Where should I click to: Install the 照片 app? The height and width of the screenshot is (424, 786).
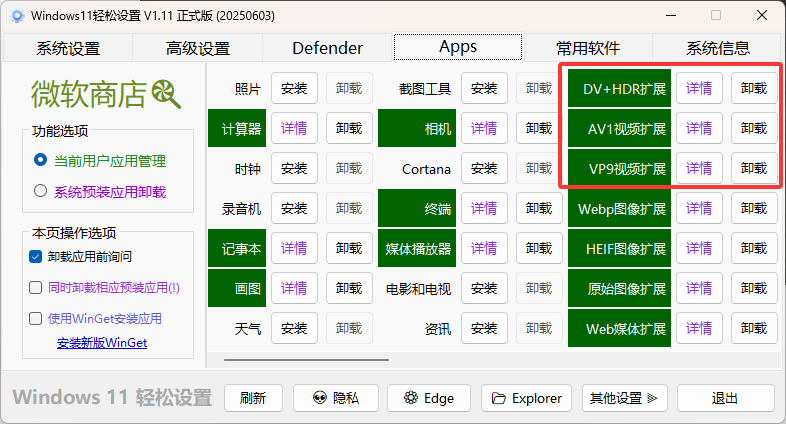coord(294,88)
